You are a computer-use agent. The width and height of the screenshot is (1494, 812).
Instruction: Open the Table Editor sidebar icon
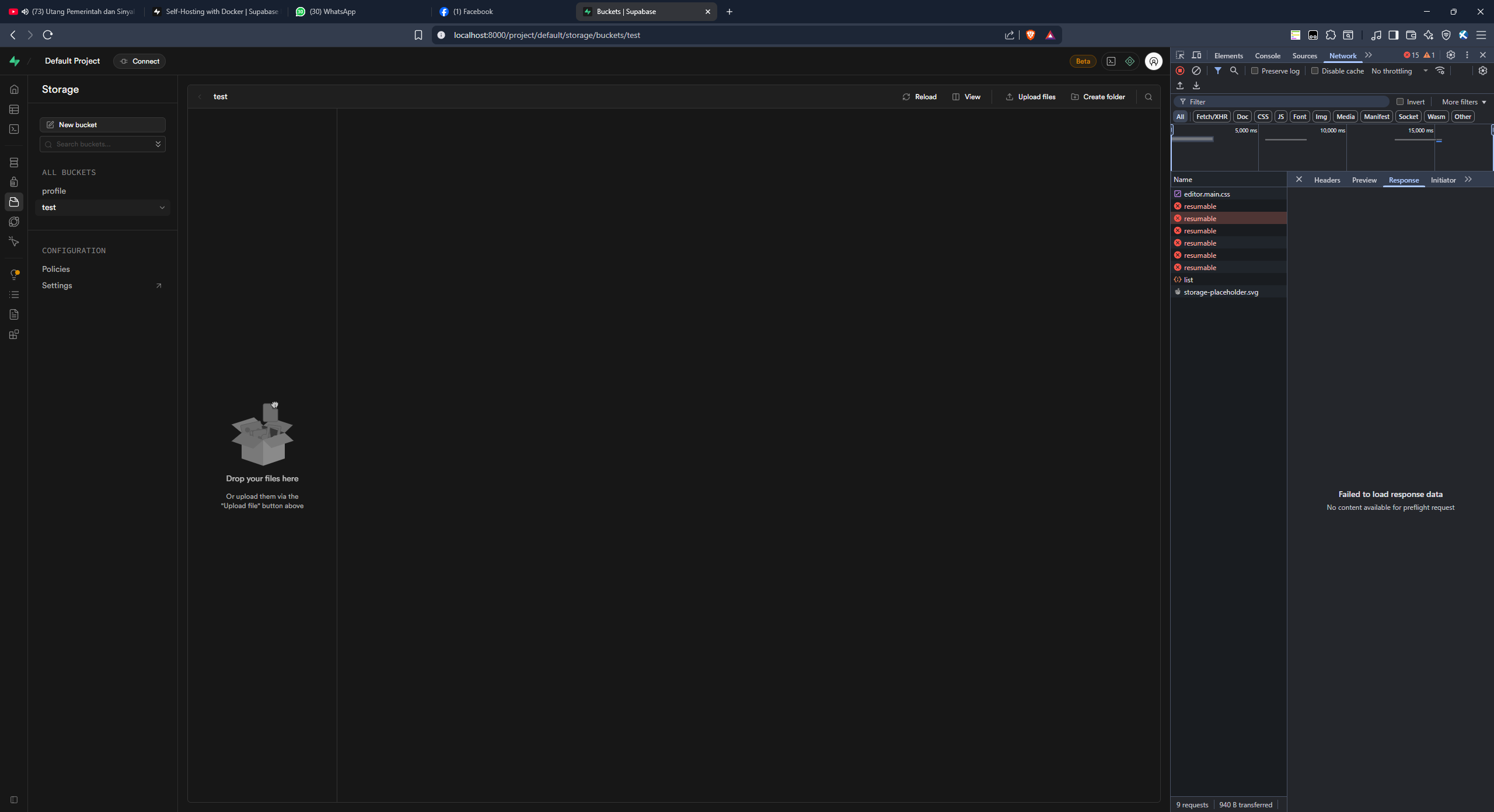[x=14, y=110]
